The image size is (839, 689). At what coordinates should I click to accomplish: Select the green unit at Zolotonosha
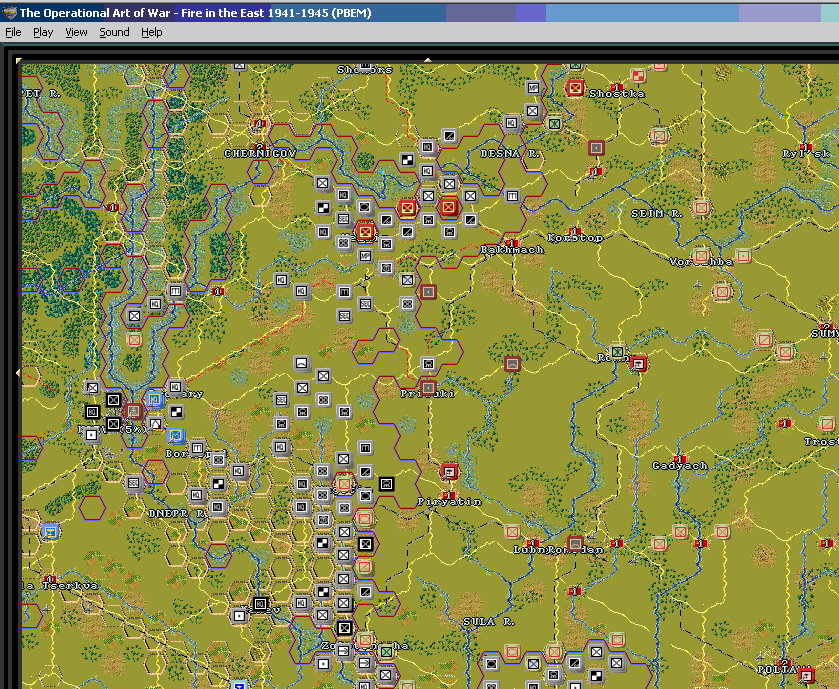point(386,652)
